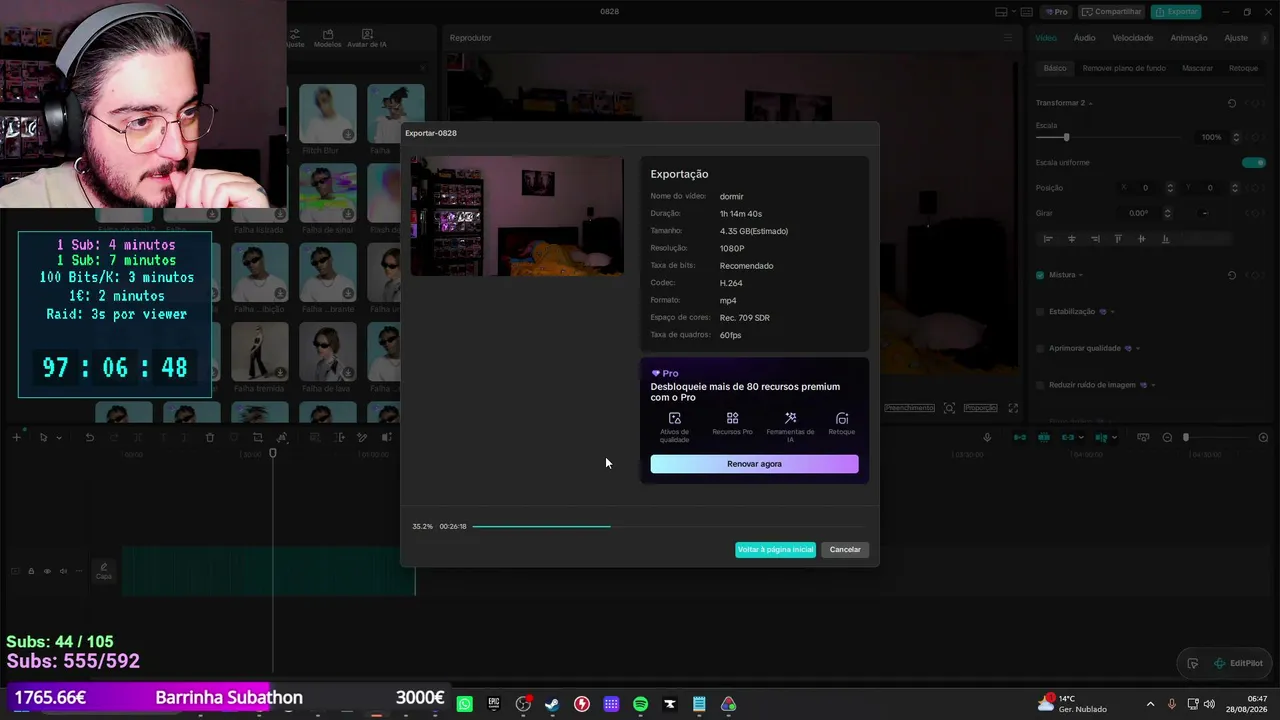Viewport: 1280px width, 720px height.
Task: Open the EditPilot assistant
Action: (1238, 663)
